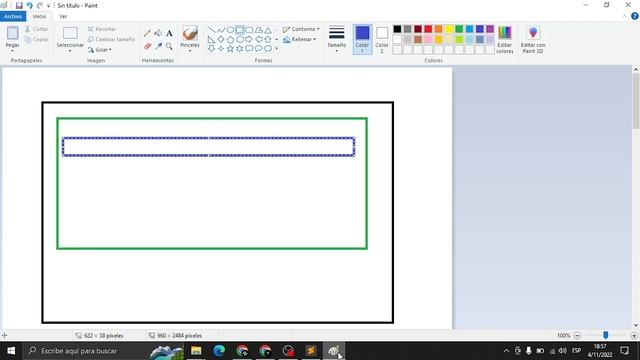This screenshot has width=640, height=360.
Task: Choose the Triangle shape
Action: coord(268,30)
